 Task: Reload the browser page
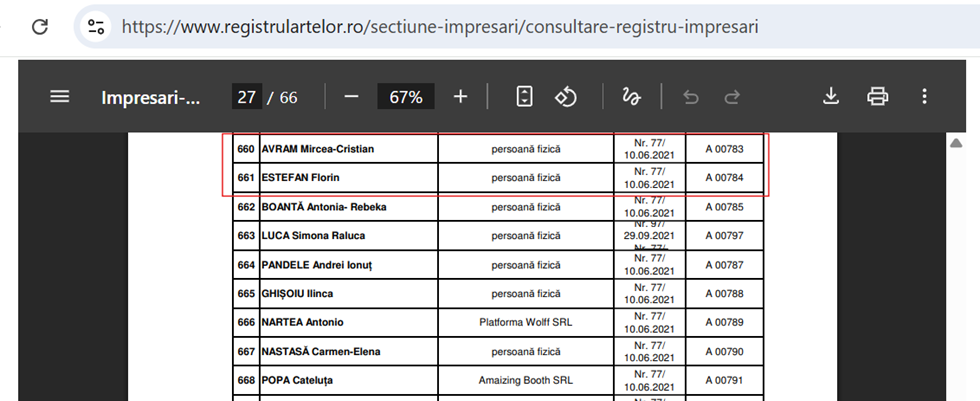pyautogui.click(x=40, y=26)
